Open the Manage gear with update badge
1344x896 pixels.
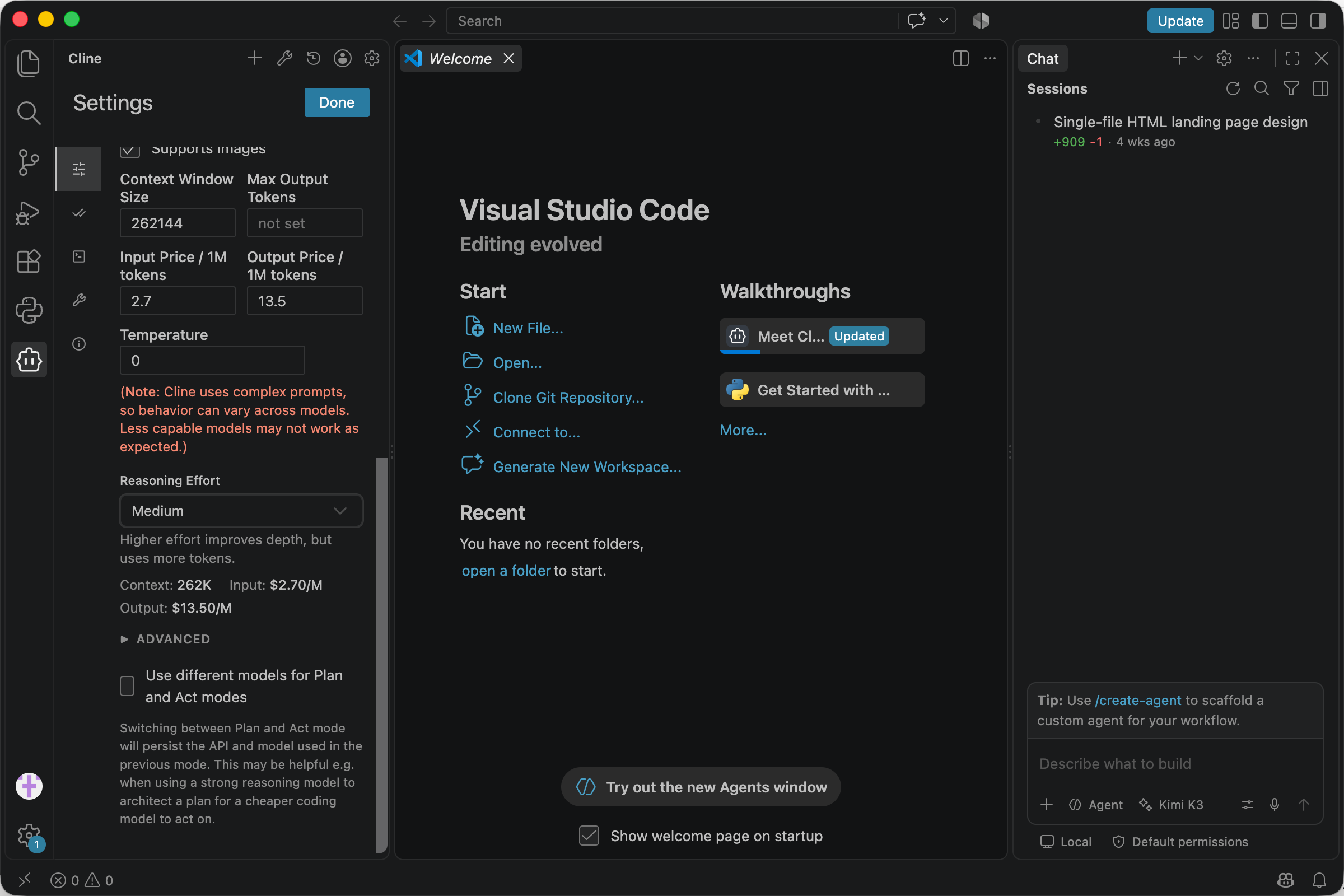pyautogui.click(x=29, y=837)
